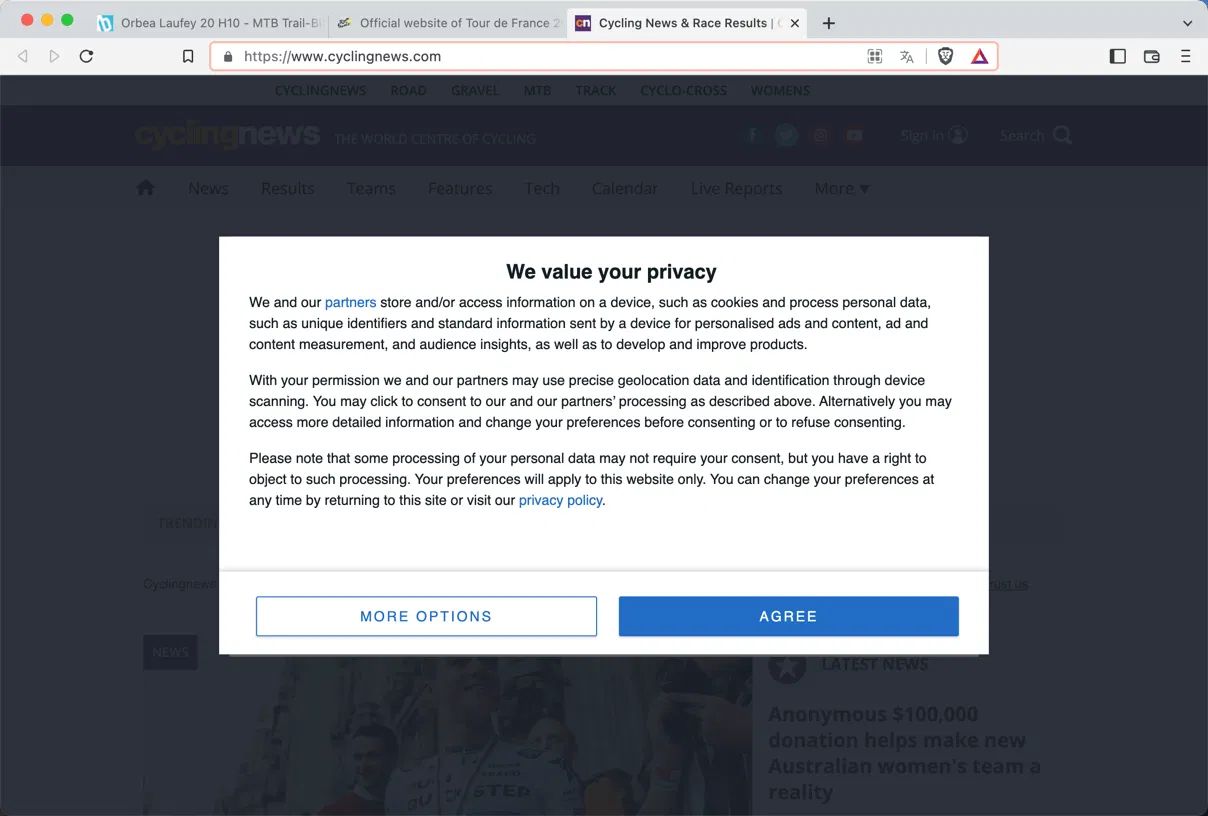This screenshot has height=816, width=1208.
Task: Click the QR code icon in address bar
Action: coord(875,57)
